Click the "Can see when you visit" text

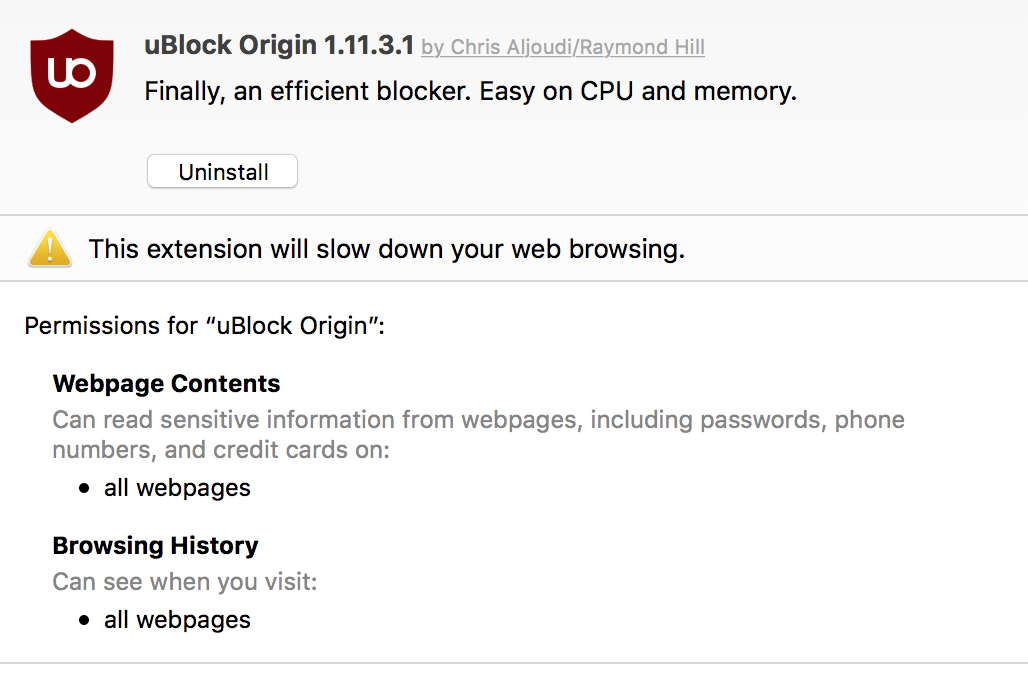[185, 582]
